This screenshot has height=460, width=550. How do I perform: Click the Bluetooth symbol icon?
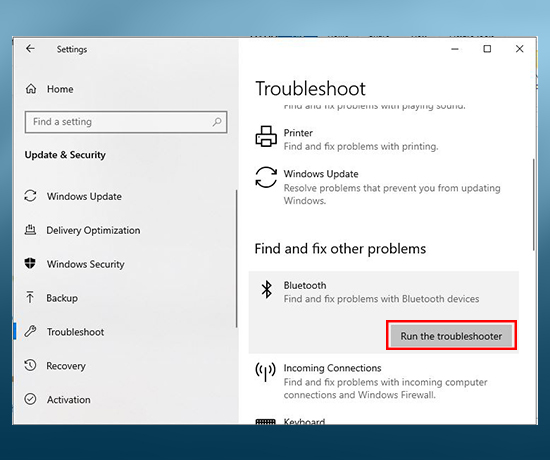(267, 290)
